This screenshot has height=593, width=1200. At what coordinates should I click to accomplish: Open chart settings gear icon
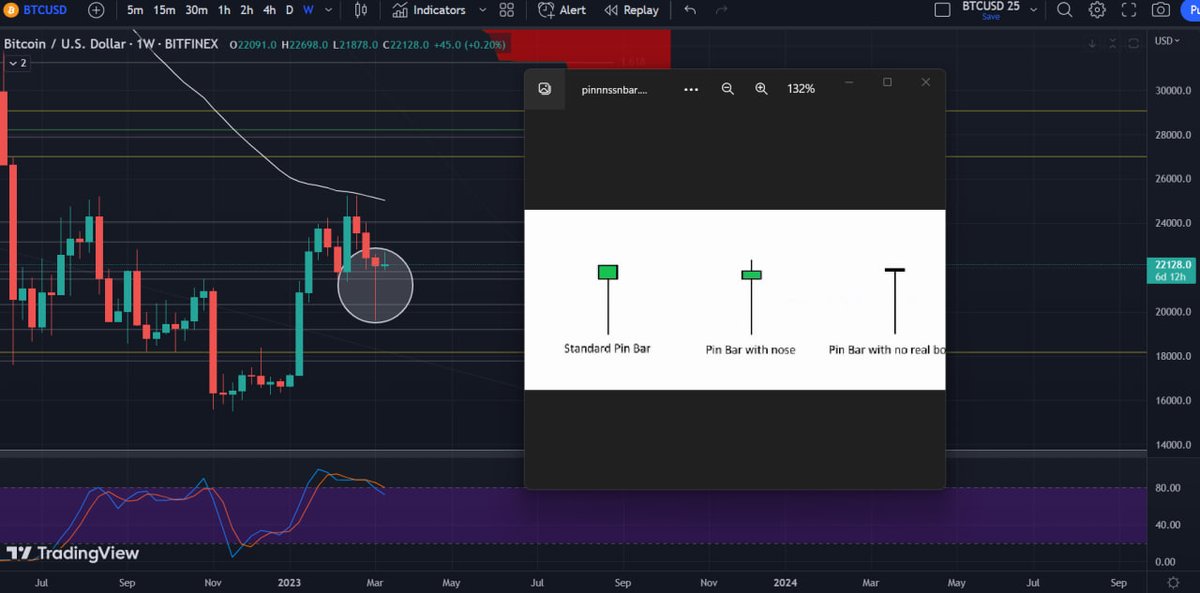[x=1097, y=10]
